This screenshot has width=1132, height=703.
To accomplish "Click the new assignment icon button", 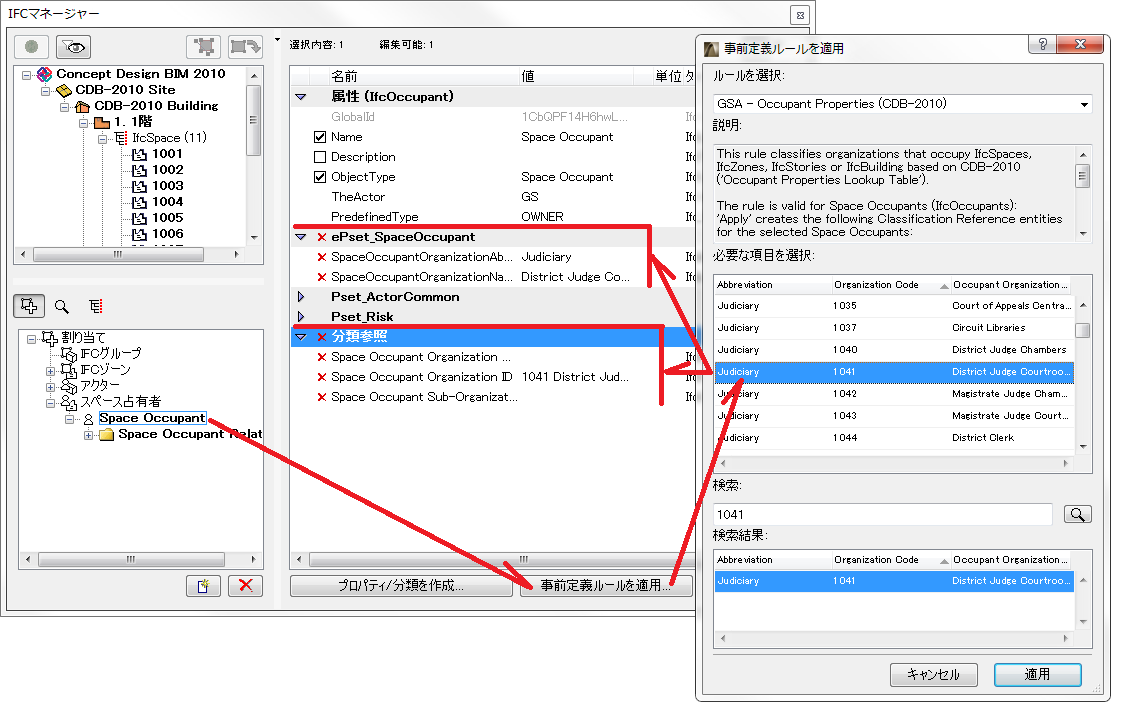I will [204, 585].
